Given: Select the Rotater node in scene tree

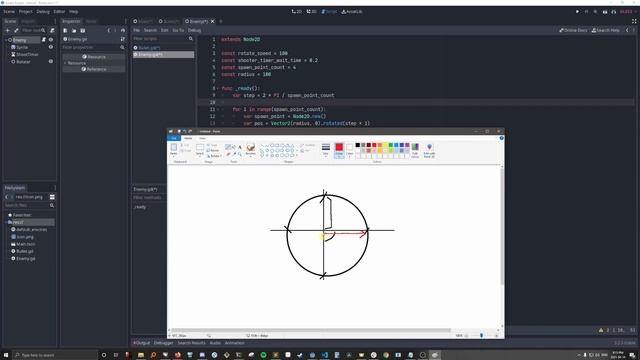Looking at the screenshot, I should (23, 62).
